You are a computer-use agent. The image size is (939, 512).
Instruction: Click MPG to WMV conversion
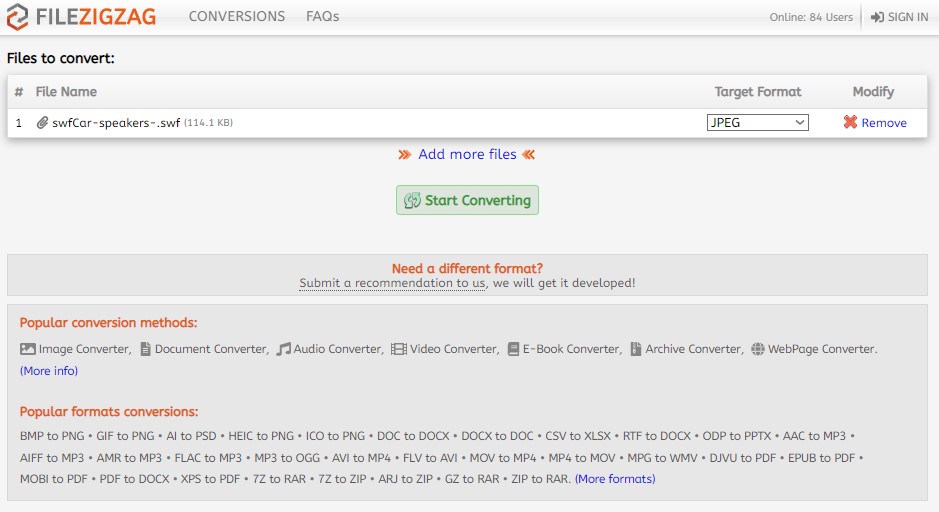[x=662, y=458]
